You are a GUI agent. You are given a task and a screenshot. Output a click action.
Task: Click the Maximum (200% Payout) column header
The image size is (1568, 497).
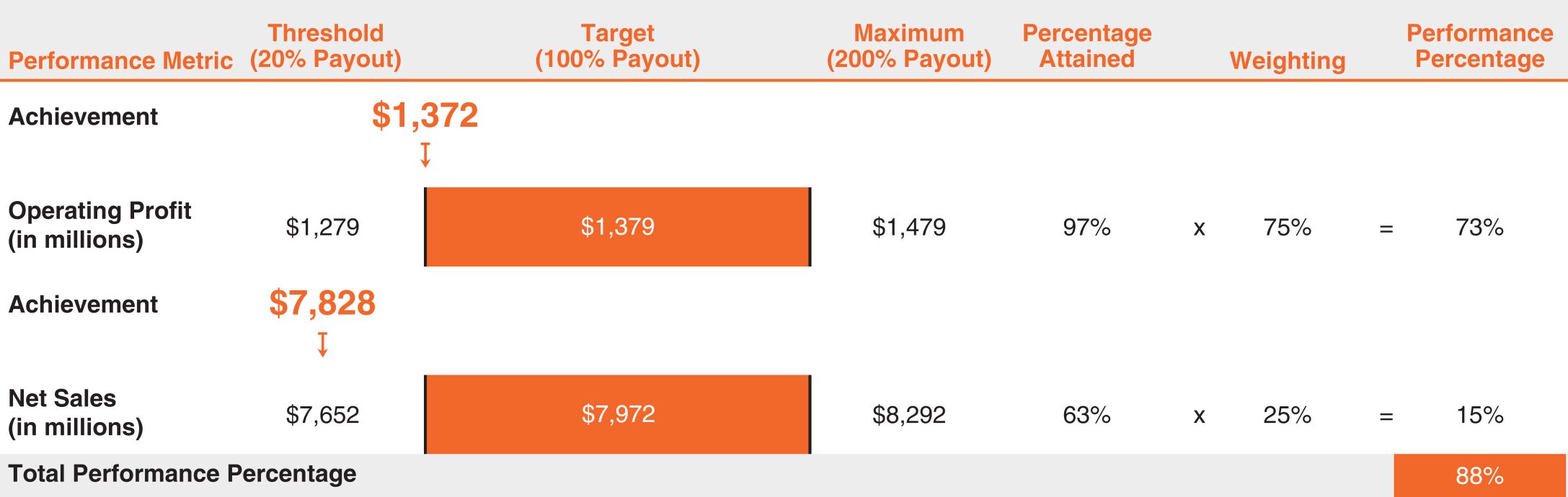pyautogui.click(x=909, y=46)
